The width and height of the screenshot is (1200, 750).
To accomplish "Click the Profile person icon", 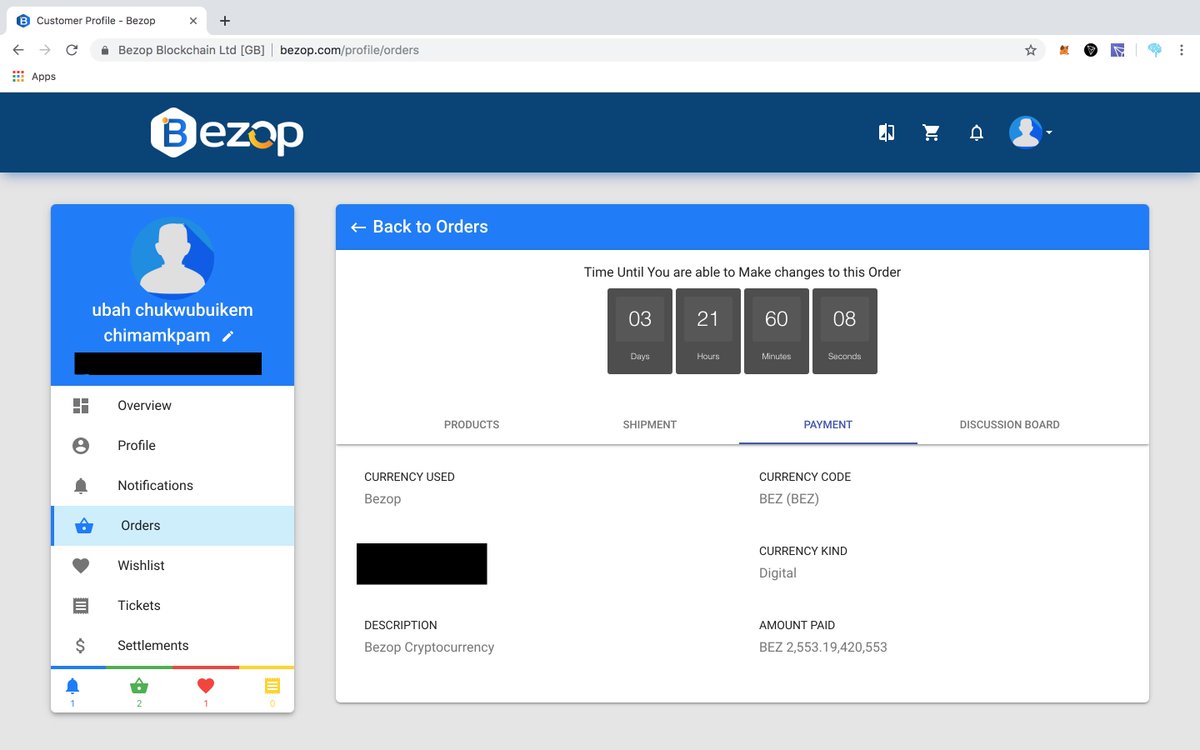I will (x=82, y=445).
